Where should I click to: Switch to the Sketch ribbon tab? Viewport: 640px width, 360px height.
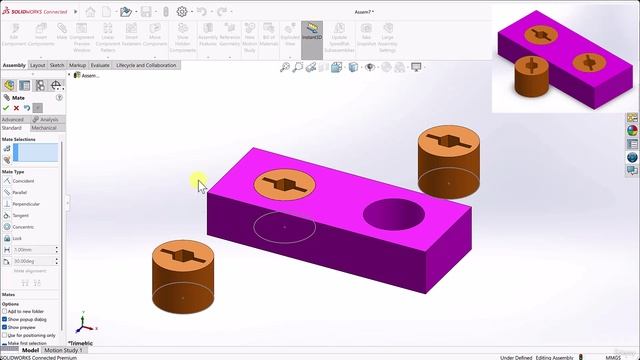[57, 65]
